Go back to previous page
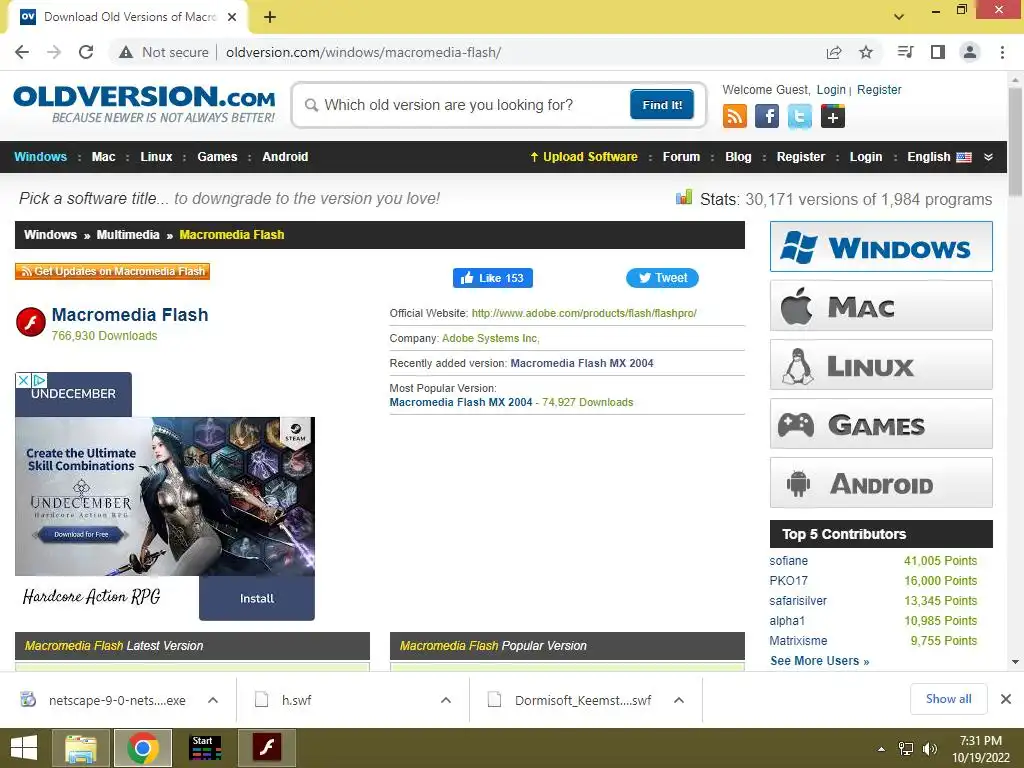This screenshot has height=768, width=1024. (x=22, y=52)
